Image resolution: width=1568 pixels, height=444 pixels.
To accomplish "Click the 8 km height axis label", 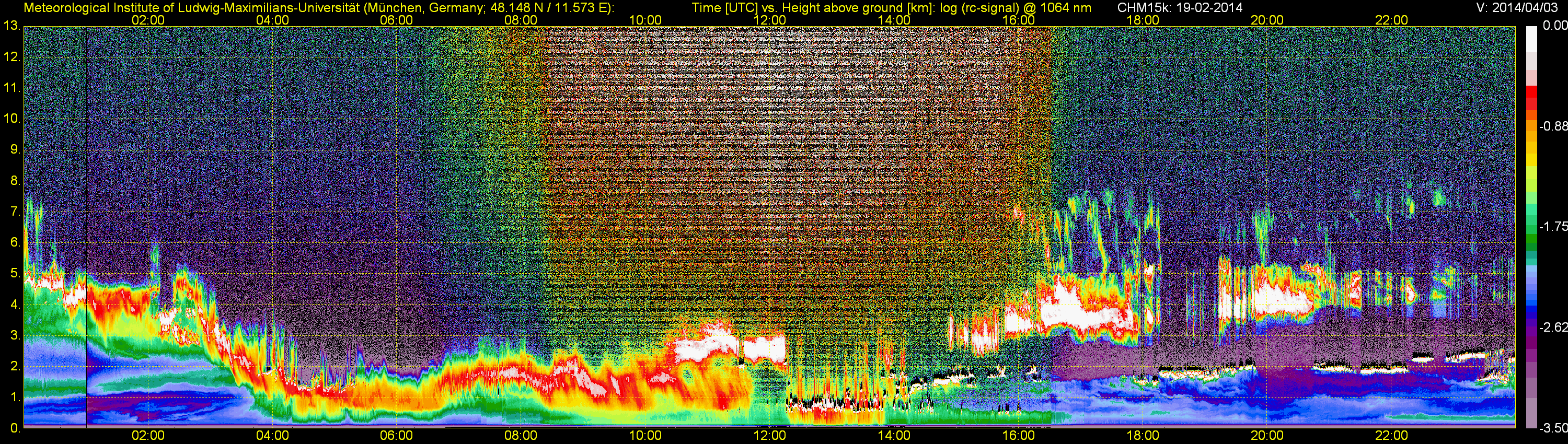I will coord(15,181).
